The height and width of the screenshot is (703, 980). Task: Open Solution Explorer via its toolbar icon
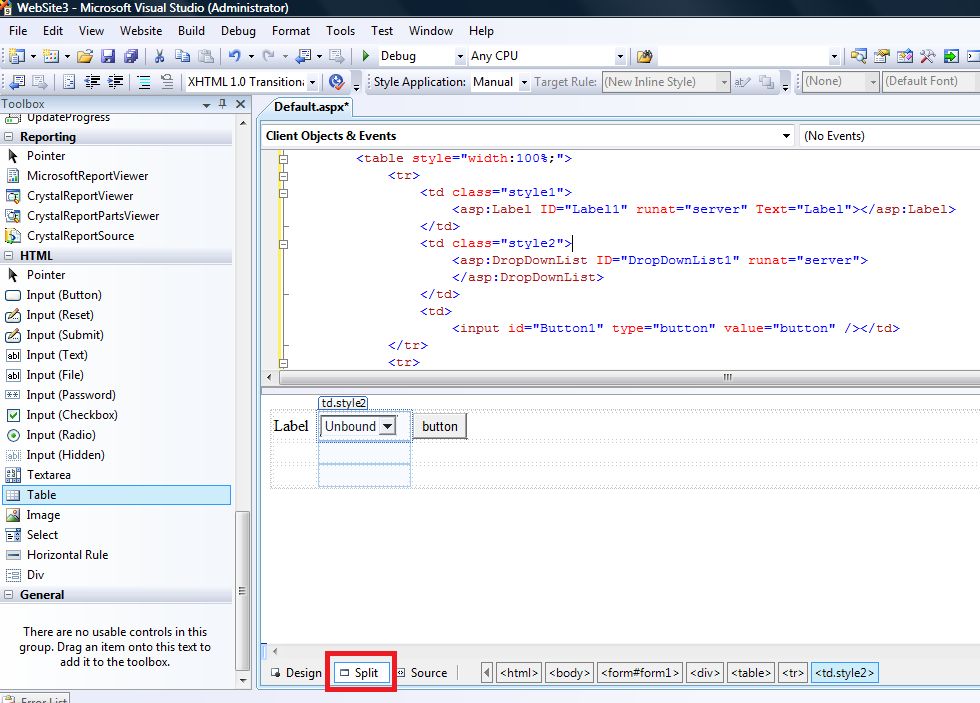click(859, 57)
